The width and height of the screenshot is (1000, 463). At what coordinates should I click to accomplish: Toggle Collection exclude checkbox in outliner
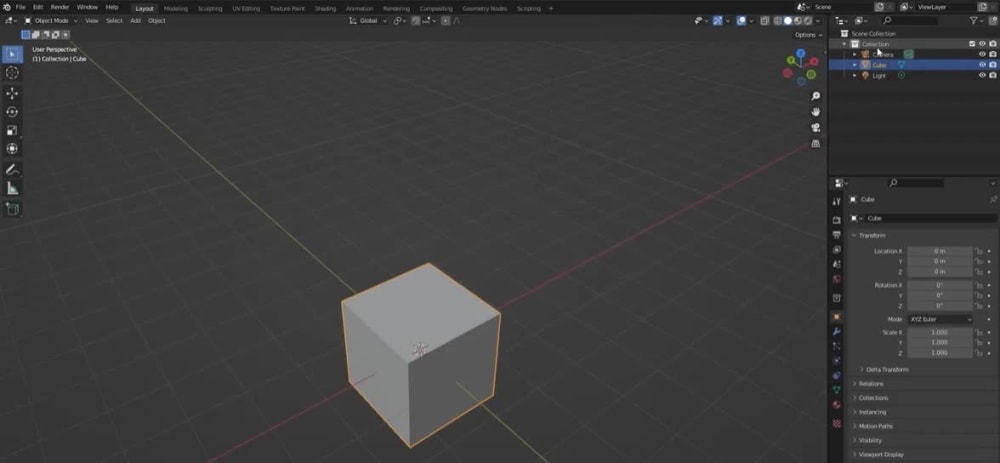pyautogui.click(x=972, y=44)
